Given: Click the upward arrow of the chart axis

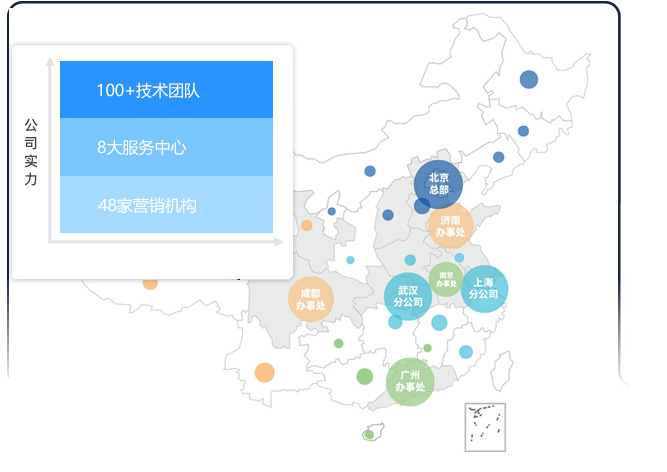Looking at the screenshot, I should pyautogui.click(x=50, y=62).
